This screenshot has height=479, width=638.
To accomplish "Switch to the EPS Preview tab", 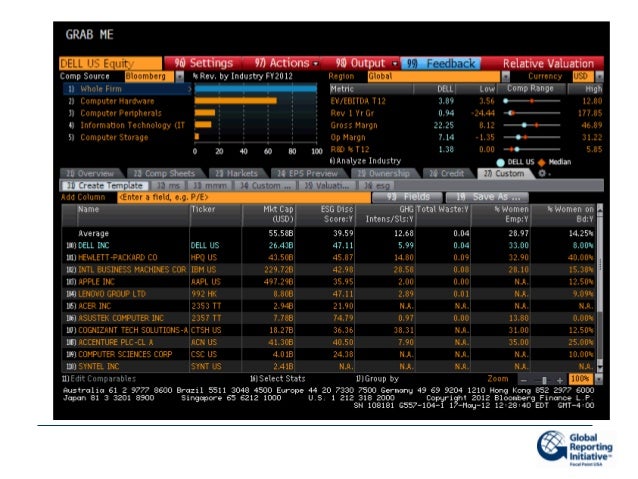I will [x=308, y=173].
